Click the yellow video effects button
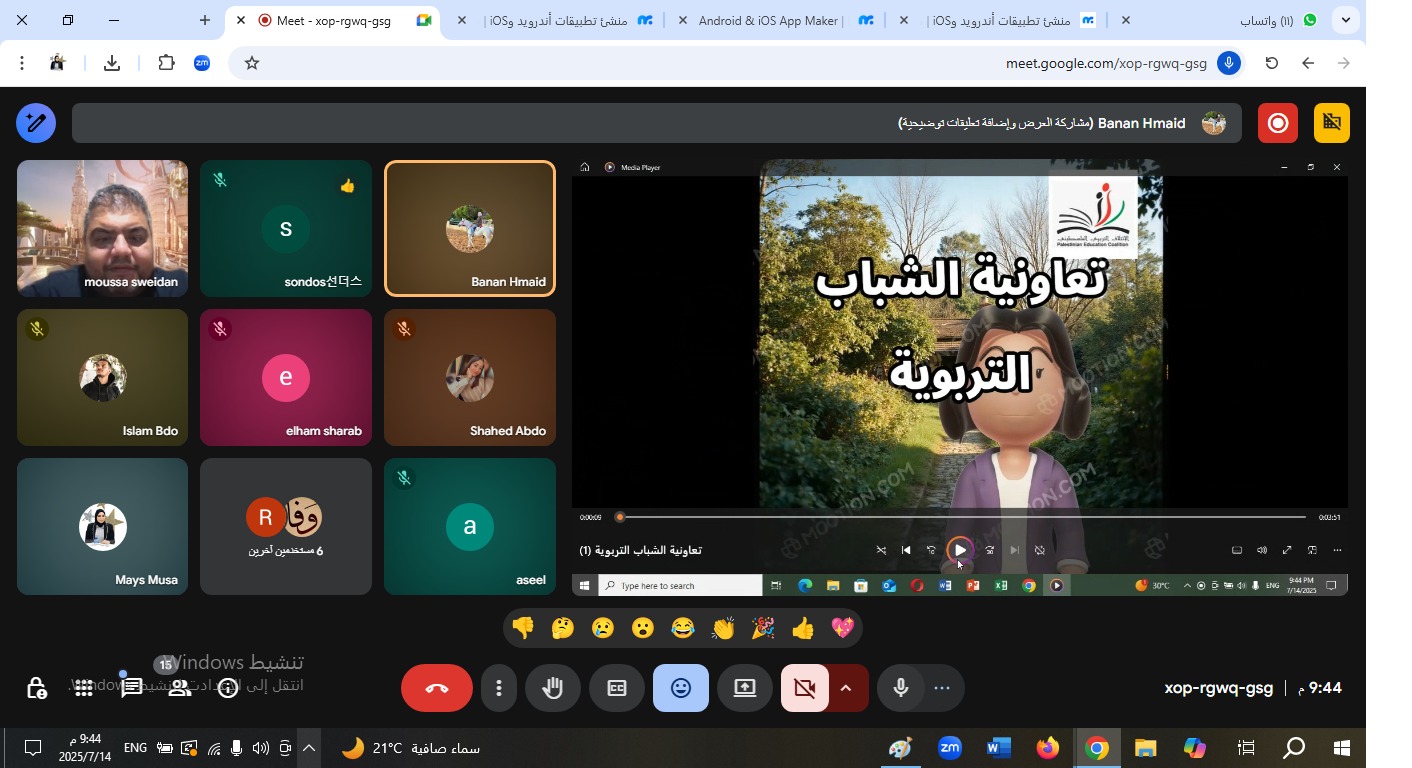The image size is (1412, 768). (1332, 123)
